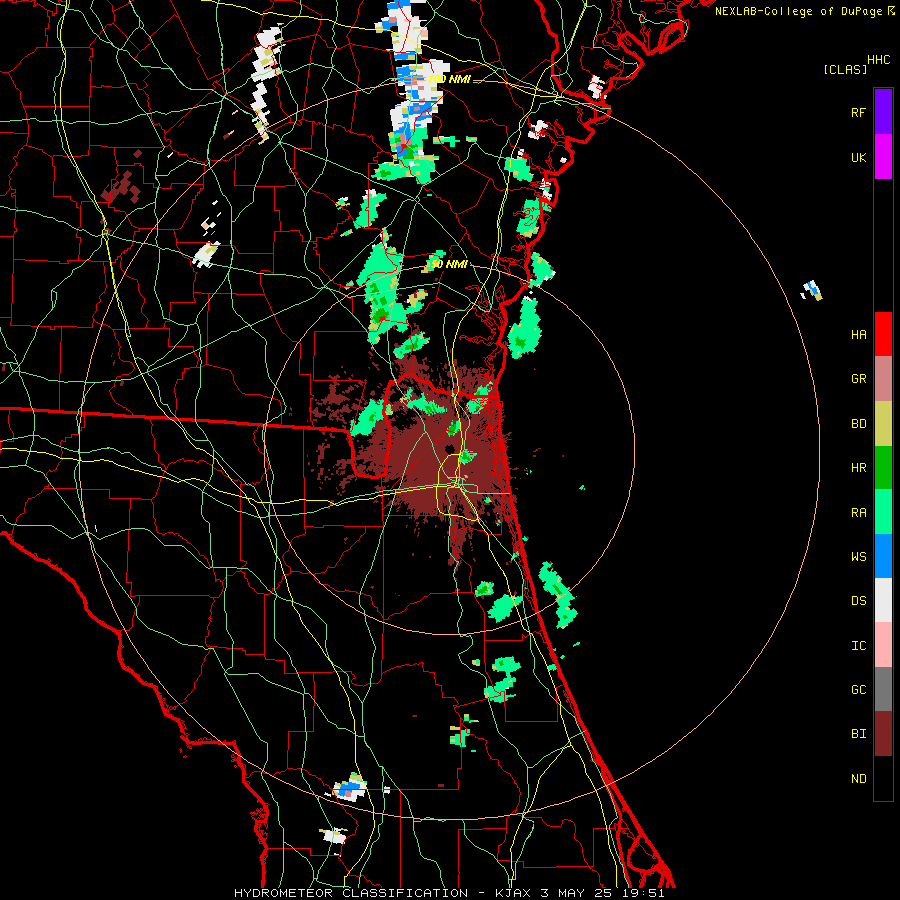Click the 'DS' legend label

click(x=858, y=601)
